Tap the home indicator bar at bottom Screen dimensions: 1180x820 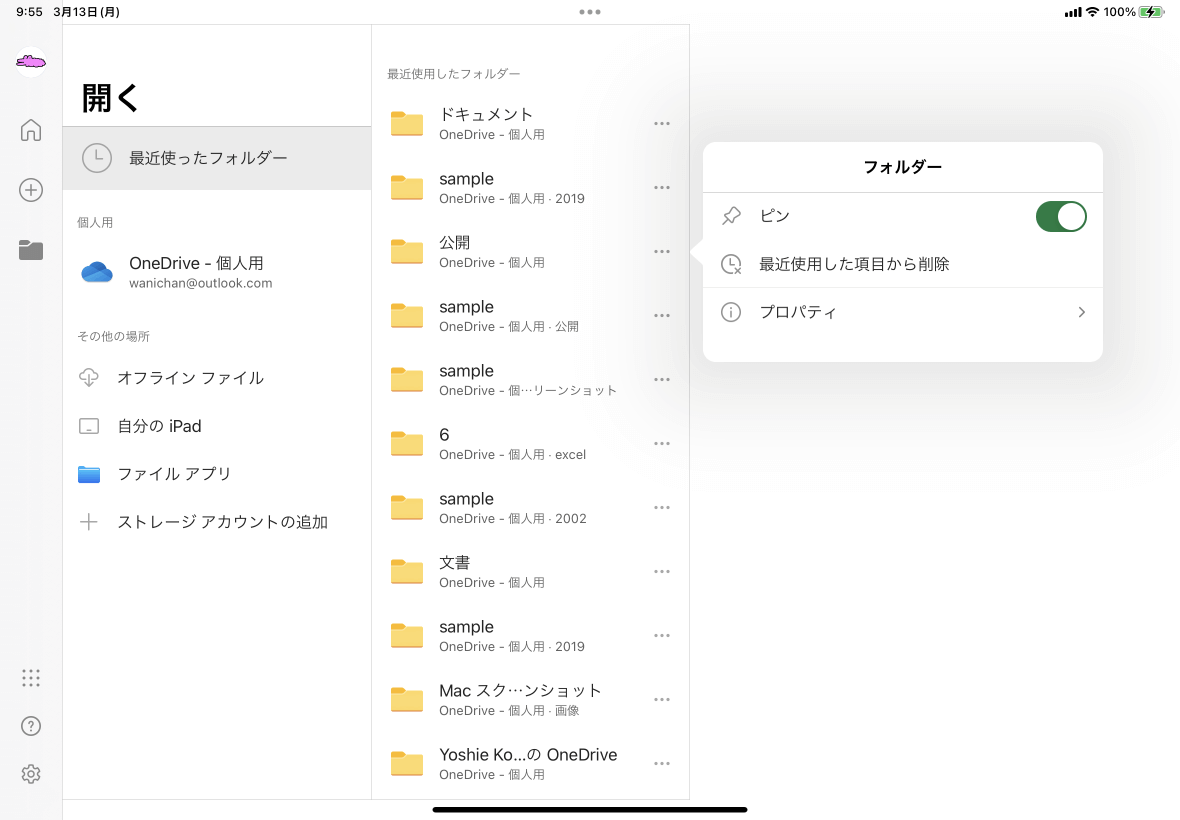tap(590, 810)
